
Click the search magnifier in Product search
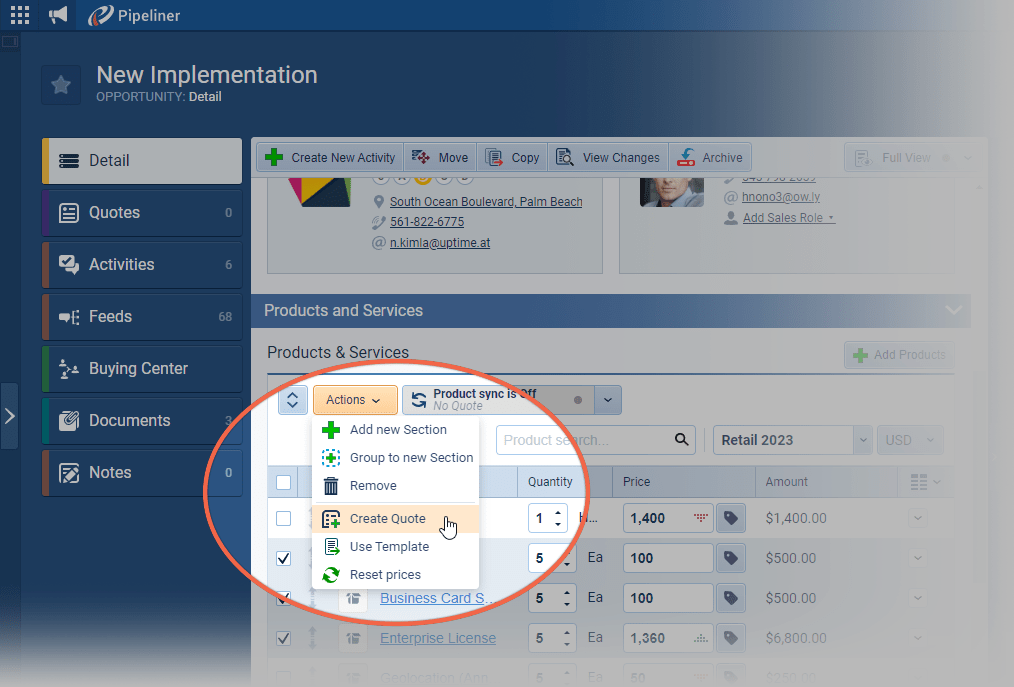pos(682,439)
